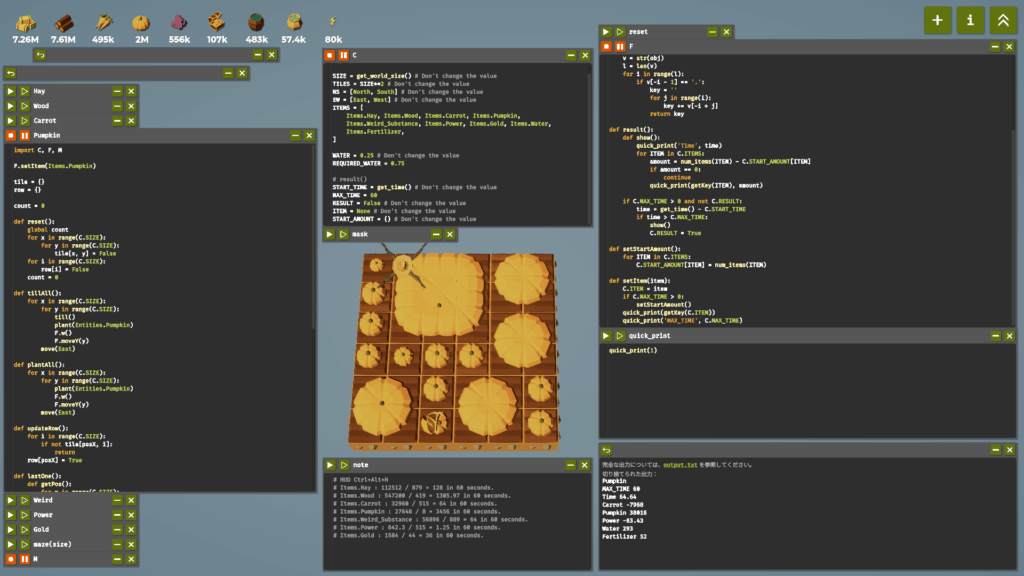Screen dimensions: 1024x576
Task: Click the wood logs resource icon
Action: coord(63,21)
